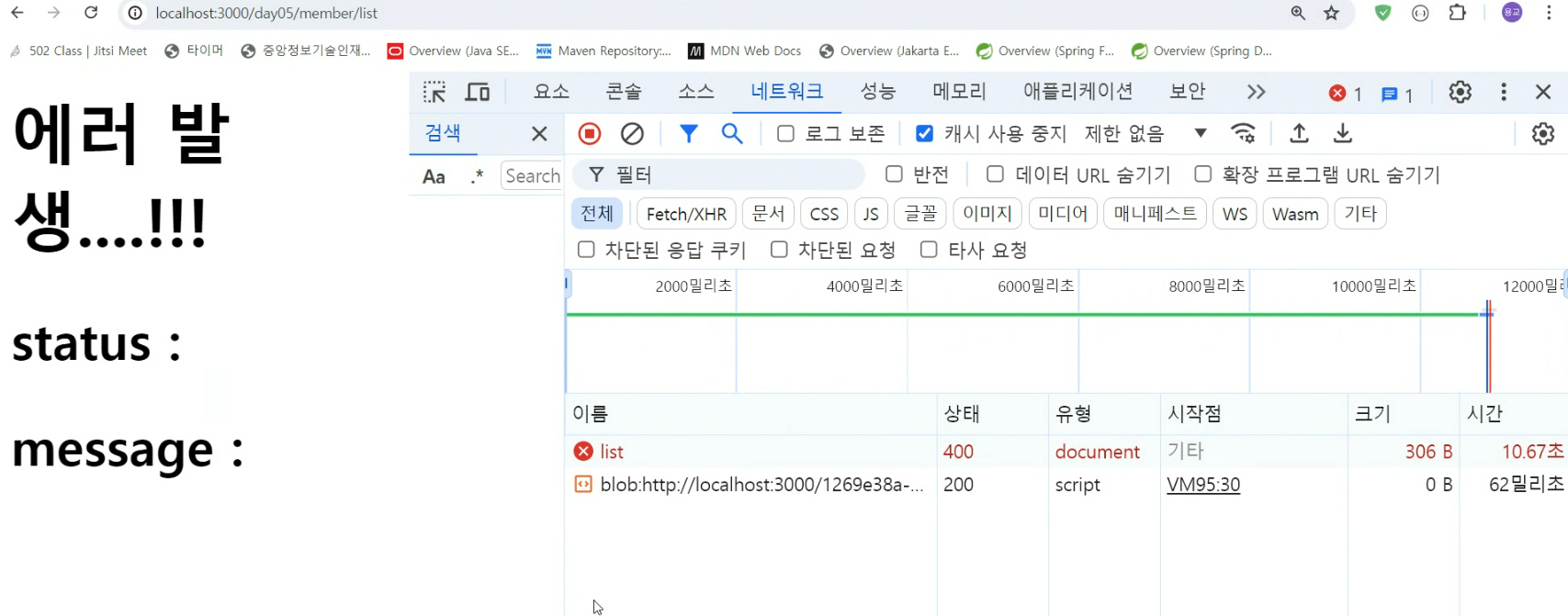The height and width of the screenshot is (616, 1568).
Task: Focus the 필터 input field
Action: tap(718, 174)
